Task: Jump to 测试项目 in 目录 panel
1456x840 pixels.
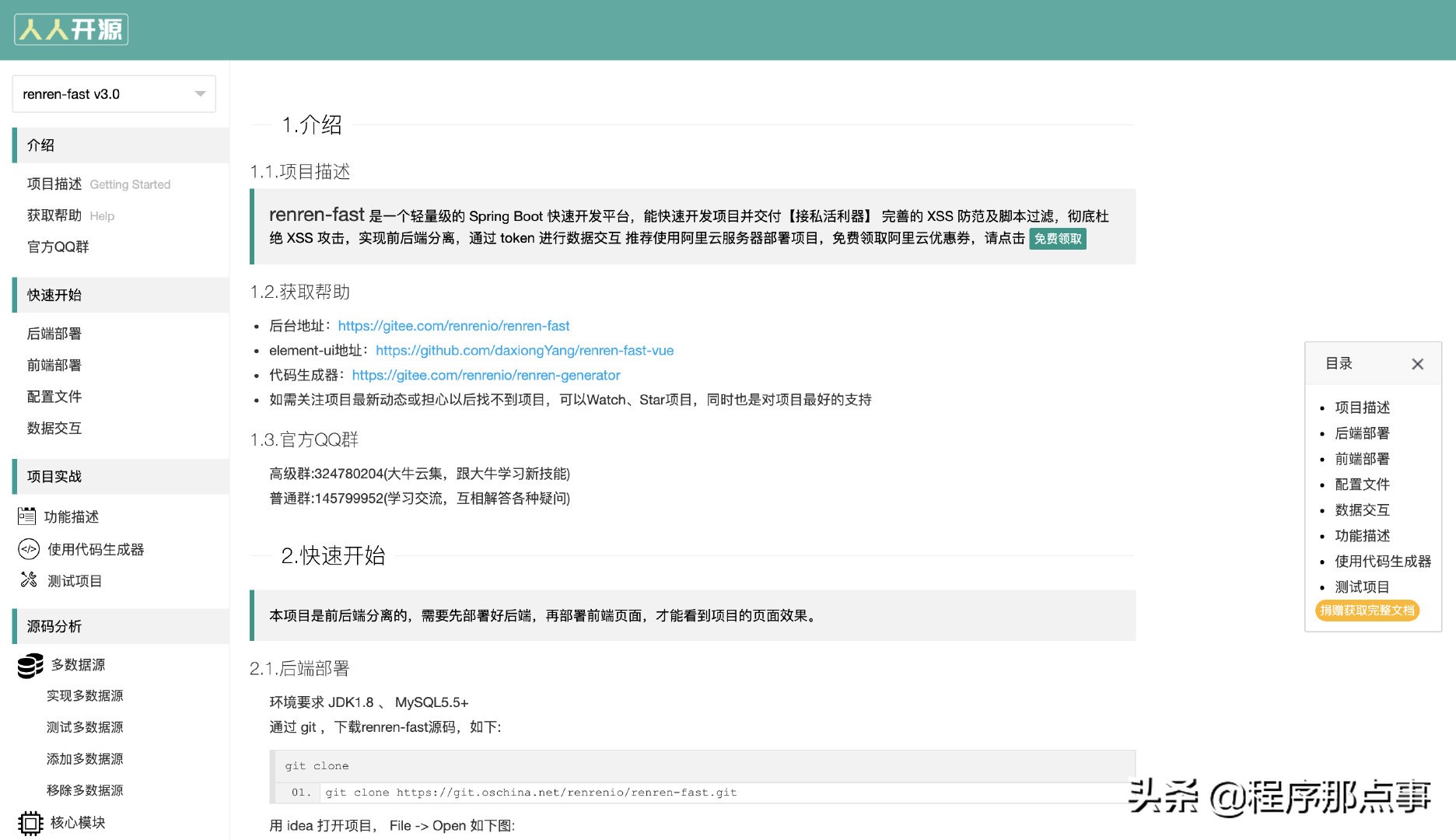Action: coord(1363,587)
